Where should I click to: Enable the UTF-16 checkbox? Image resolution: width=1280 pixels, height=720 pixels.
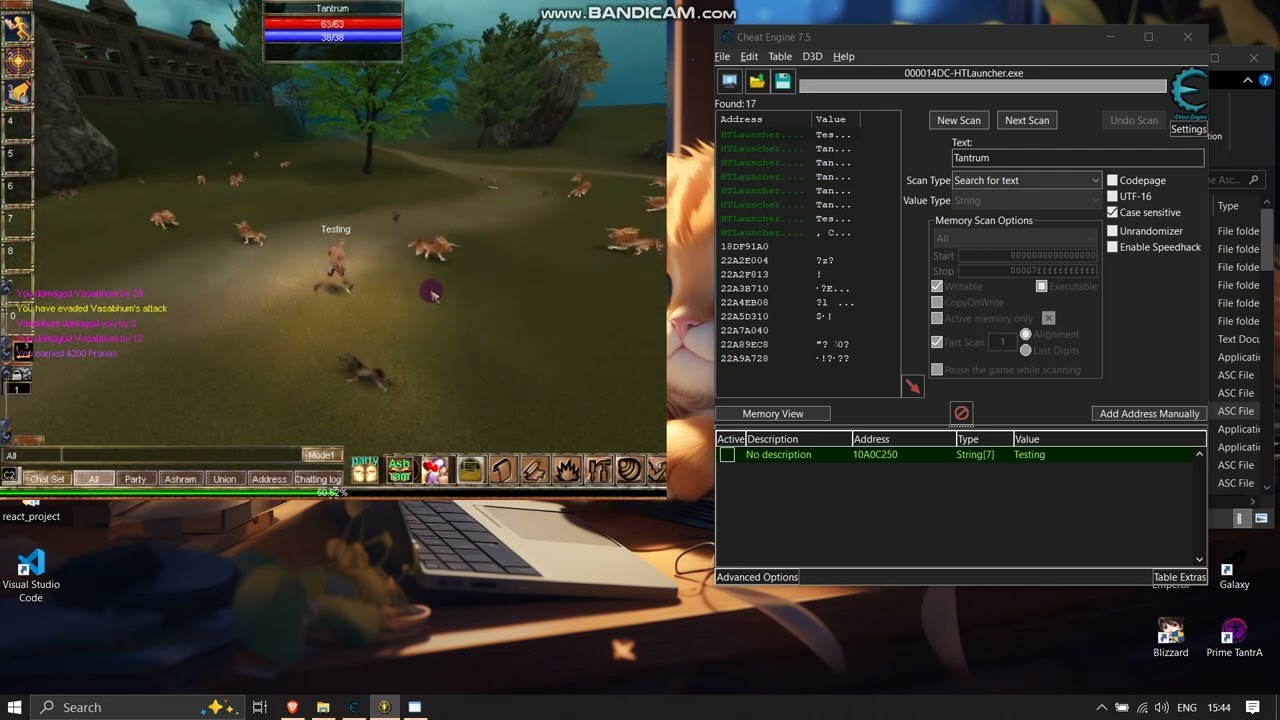(1112, 196)
